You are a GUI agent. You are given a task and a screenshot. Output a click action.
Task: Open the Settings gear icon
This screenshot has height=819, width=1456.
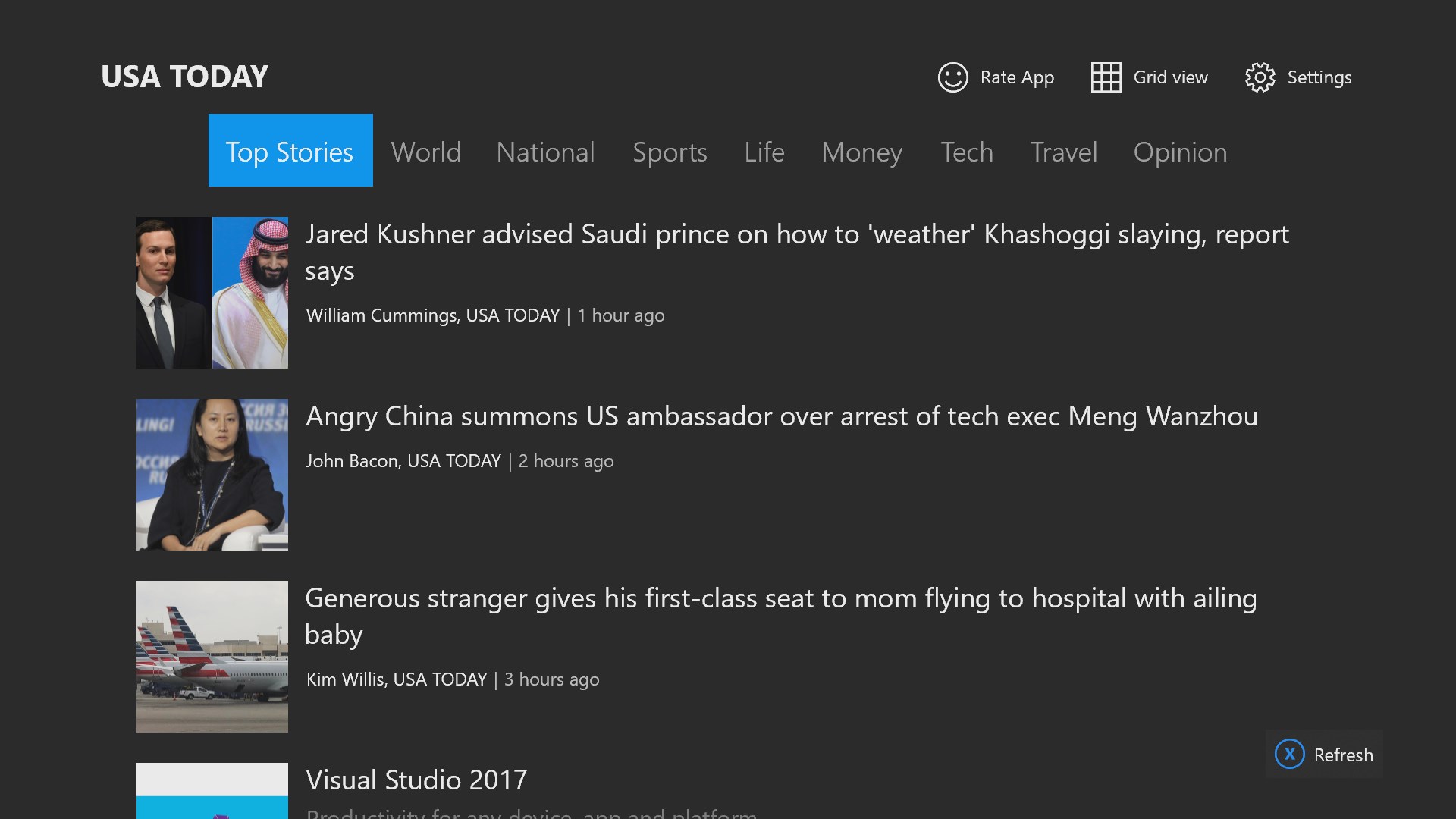click(1260, 77)
